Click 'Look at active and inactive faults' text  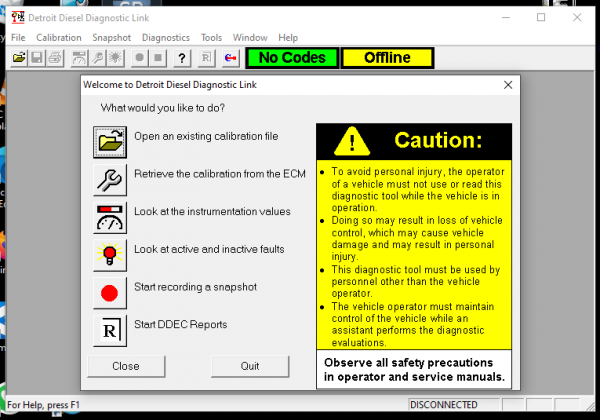click(209, 249)
